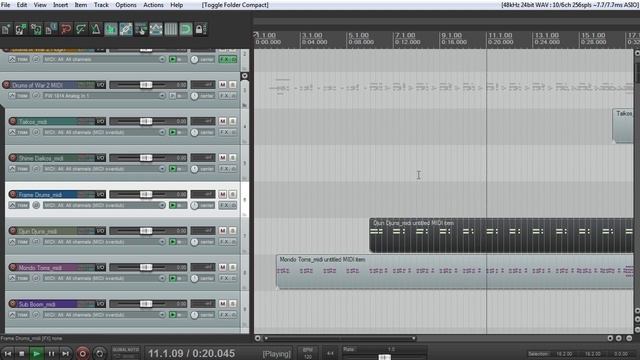This screenshot has height=360, width=640.
Task: Open the Item menu
Action: [80, 5]
